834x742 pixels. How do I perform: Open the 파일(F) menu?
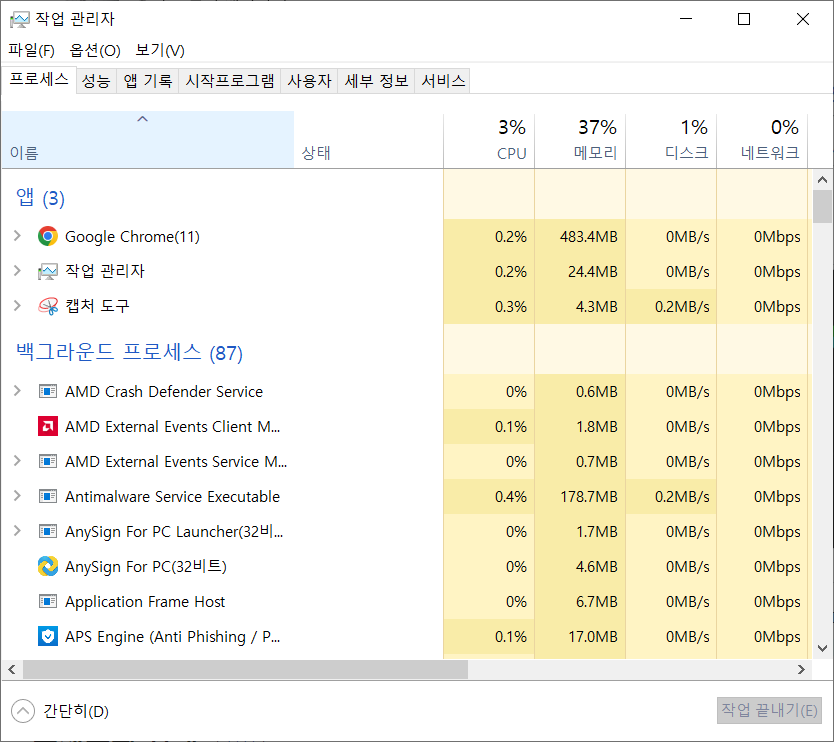pos(31,51)
